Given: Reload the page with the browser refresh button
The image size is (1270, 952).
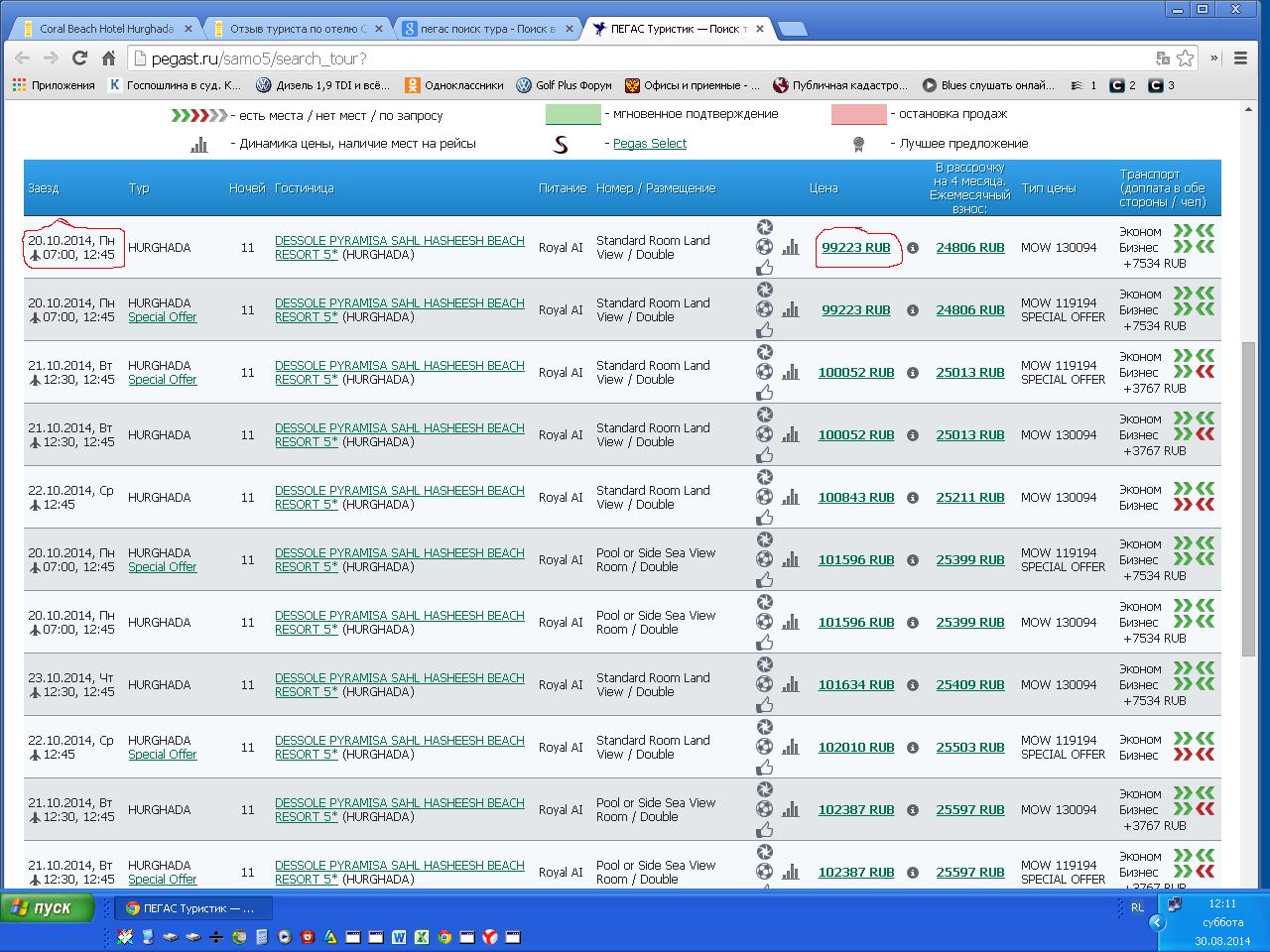Looking at the screenshot, I should (80, 59).
